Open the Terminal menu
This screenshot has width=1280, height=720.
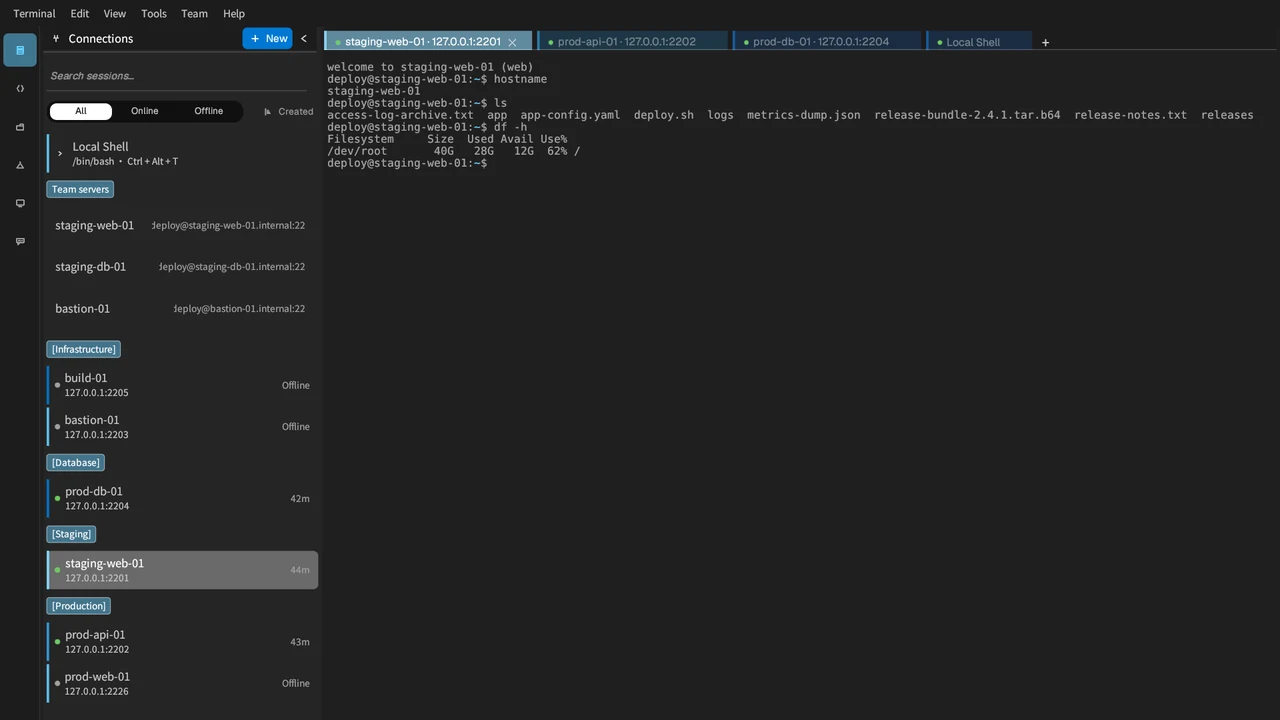tap(34, 14)
